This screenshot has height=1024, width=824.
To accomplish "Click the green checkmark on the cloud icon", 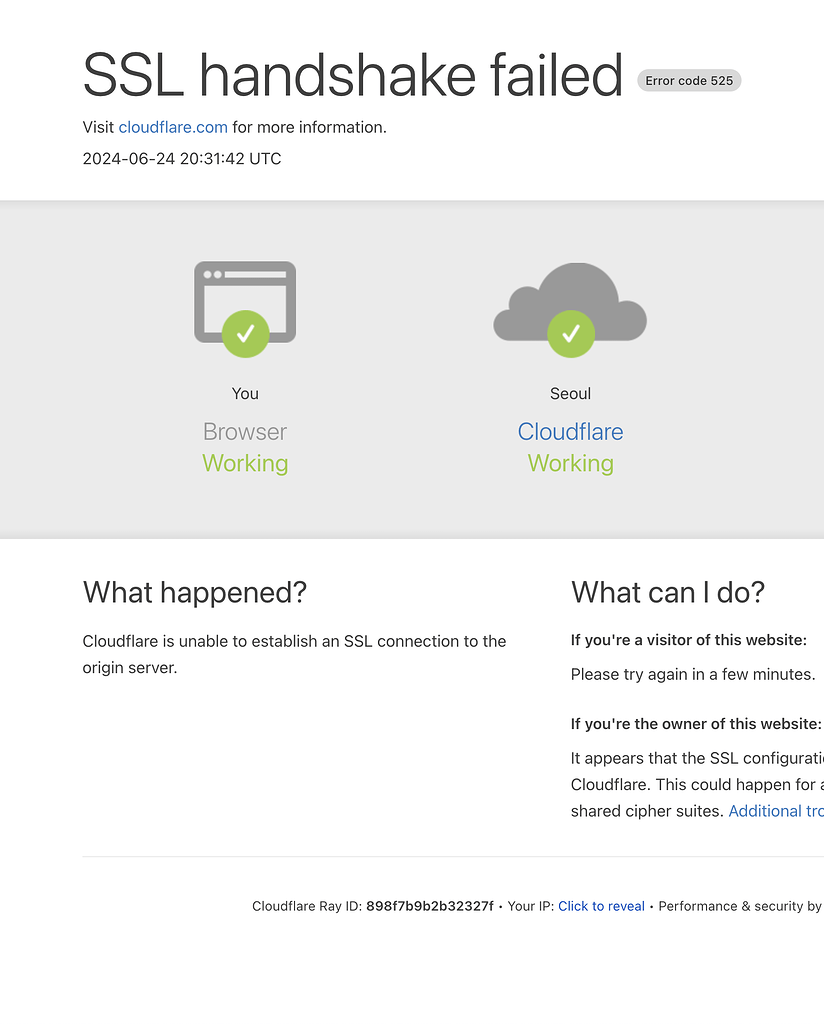I will pos(570,334).
